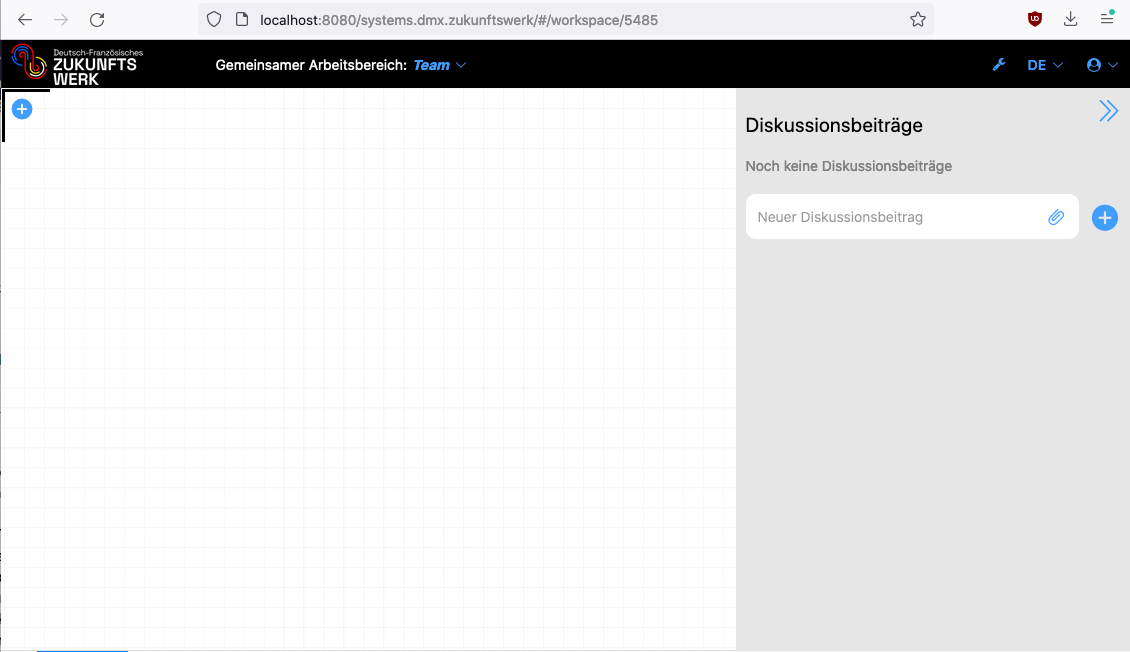Click the blue plus button on canvas
1130x652 pixels.
coord(22,109)
